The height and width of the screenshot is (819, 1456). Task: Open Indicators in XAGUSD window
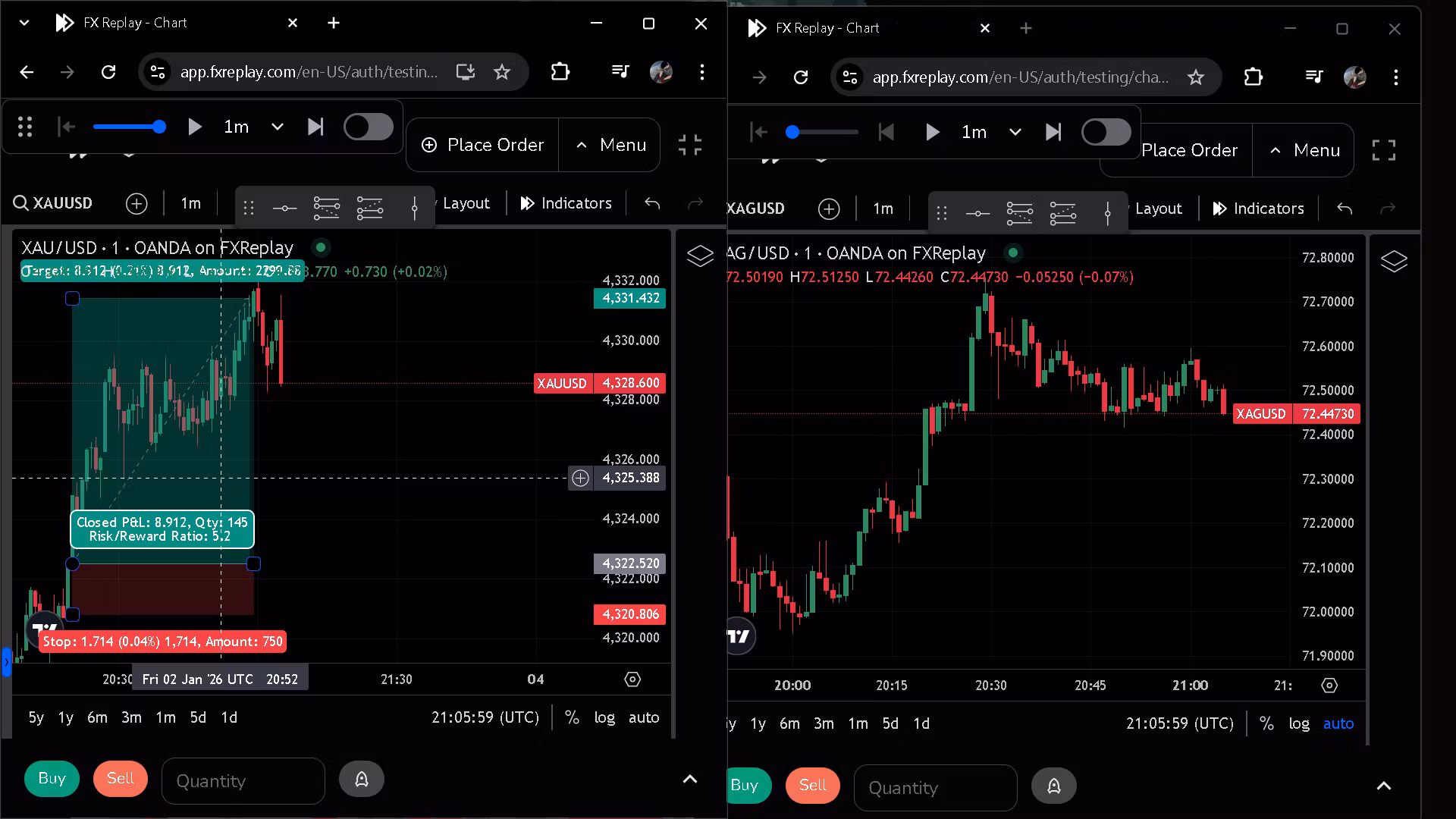[x=1258, y=209]
